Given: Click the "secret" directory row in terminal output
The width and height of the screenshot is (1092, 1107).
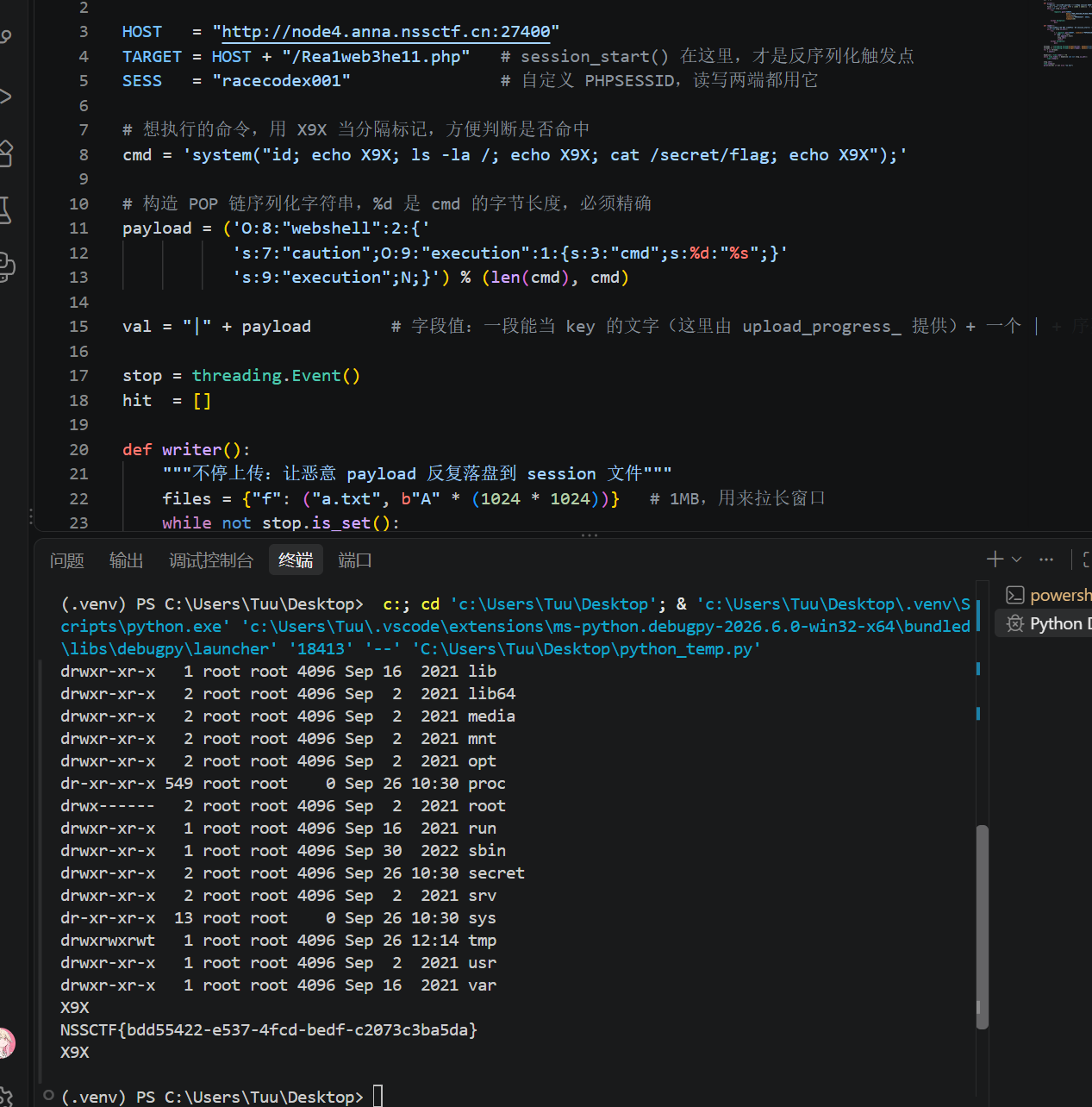Looking at the screenshot, I should 292,872.
